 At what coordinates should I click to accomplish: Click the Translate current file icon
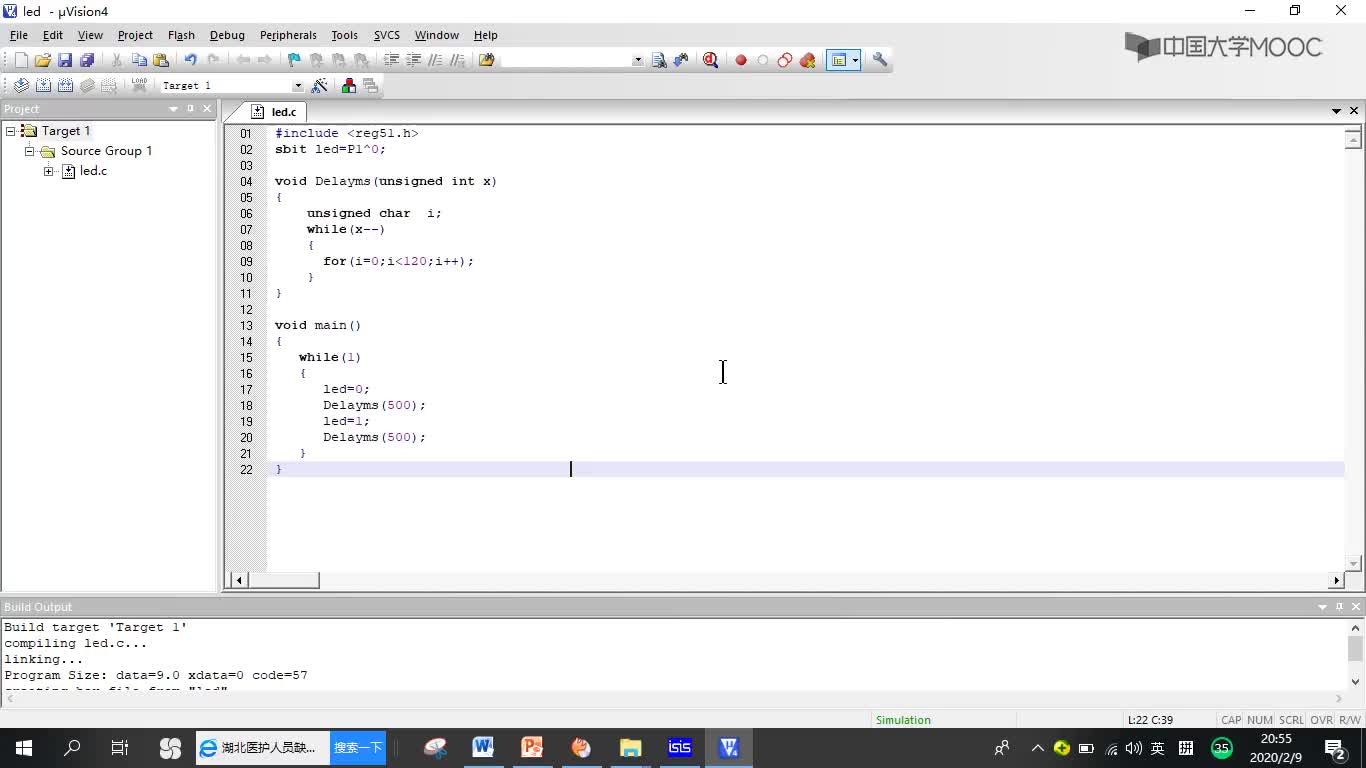21,86
